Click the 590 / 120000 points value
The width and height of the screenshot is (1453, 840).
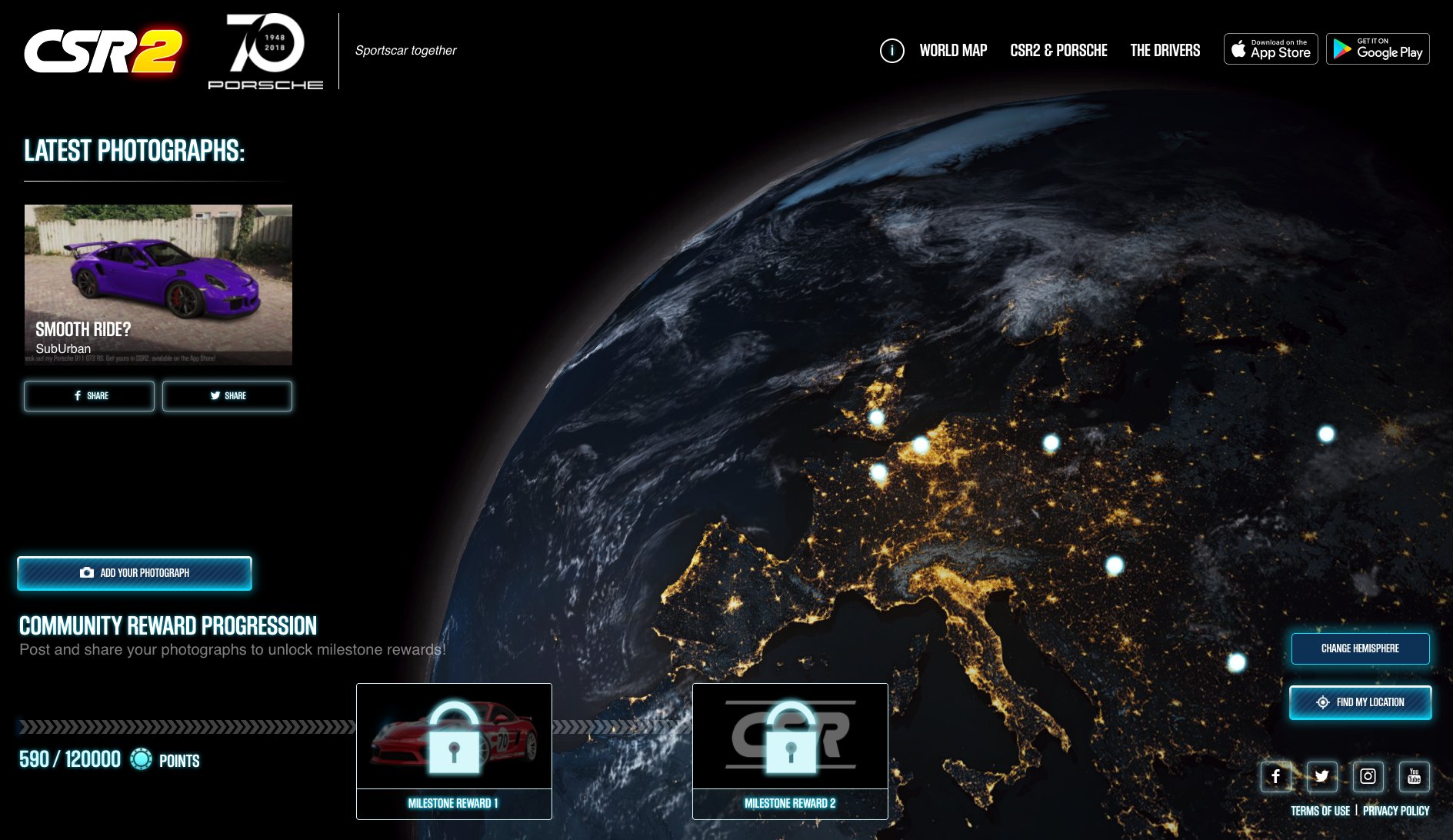coord(69,760)
